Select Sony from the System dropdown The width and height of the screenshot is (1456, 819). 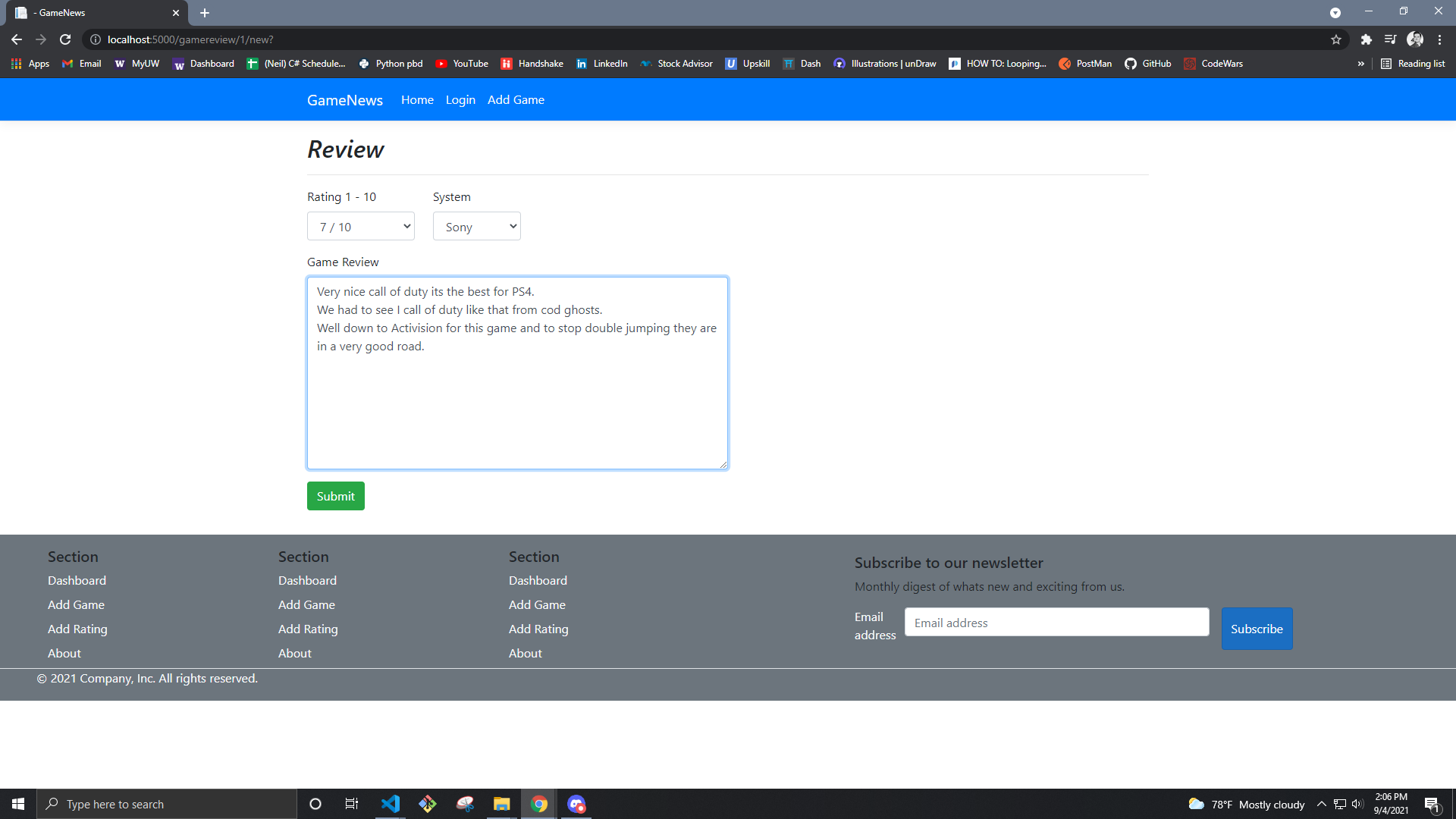point(476,227)
